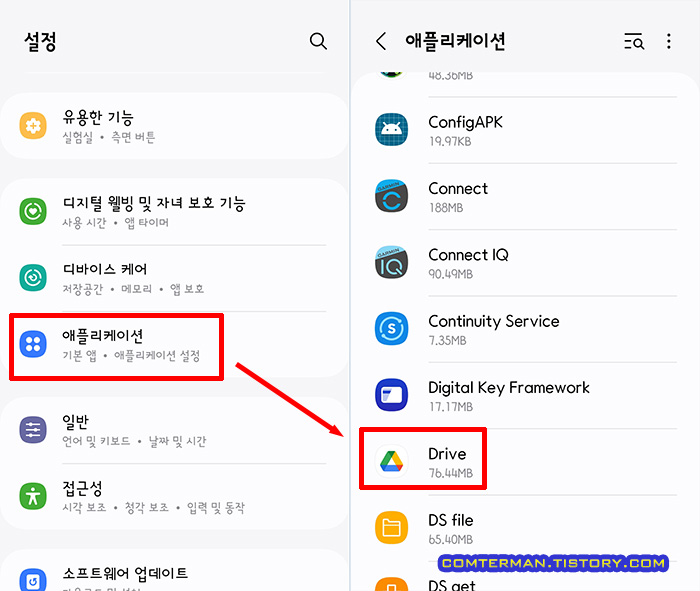The height and width of the screenshot is (591, 700).
Task: Open 접근성 accessibility entry
Action: pyautogui.click(x=174, y=496)
